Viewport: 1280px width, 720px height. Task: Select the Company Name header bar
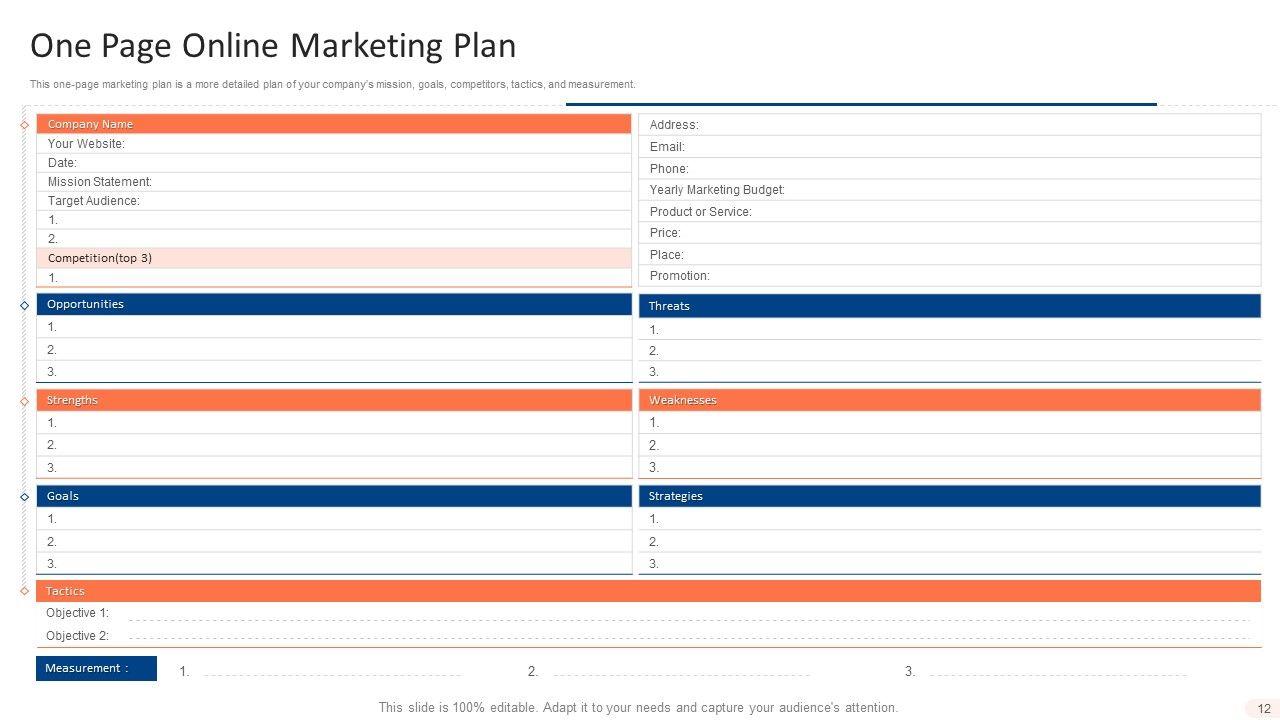tap(333, 124)
